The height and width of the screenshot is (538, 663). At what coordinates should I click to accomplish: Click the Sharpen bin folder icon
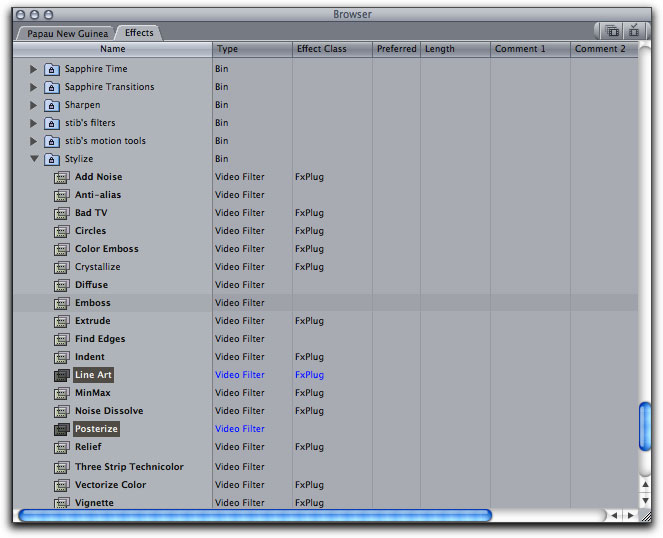[52, 105]
